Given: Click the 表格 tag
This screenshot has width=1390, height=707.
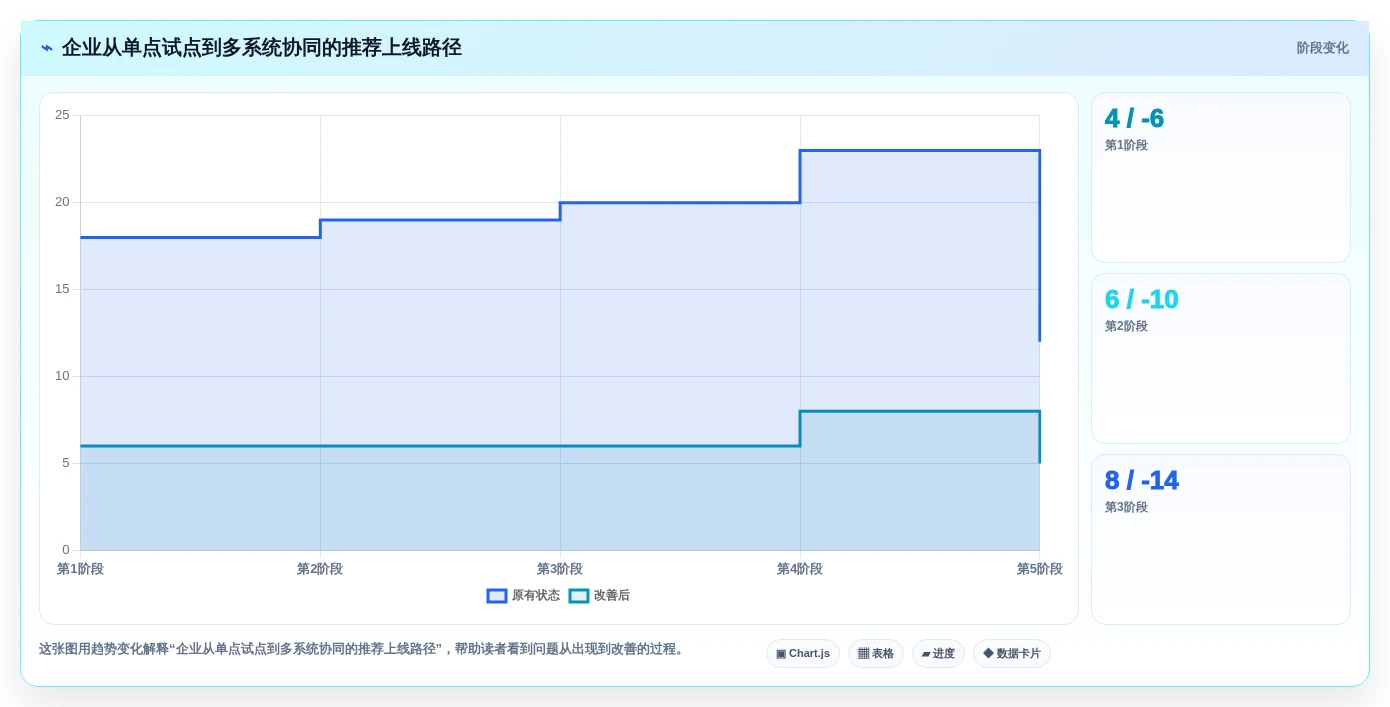Looking at the screenshot, I should point(876,654).
